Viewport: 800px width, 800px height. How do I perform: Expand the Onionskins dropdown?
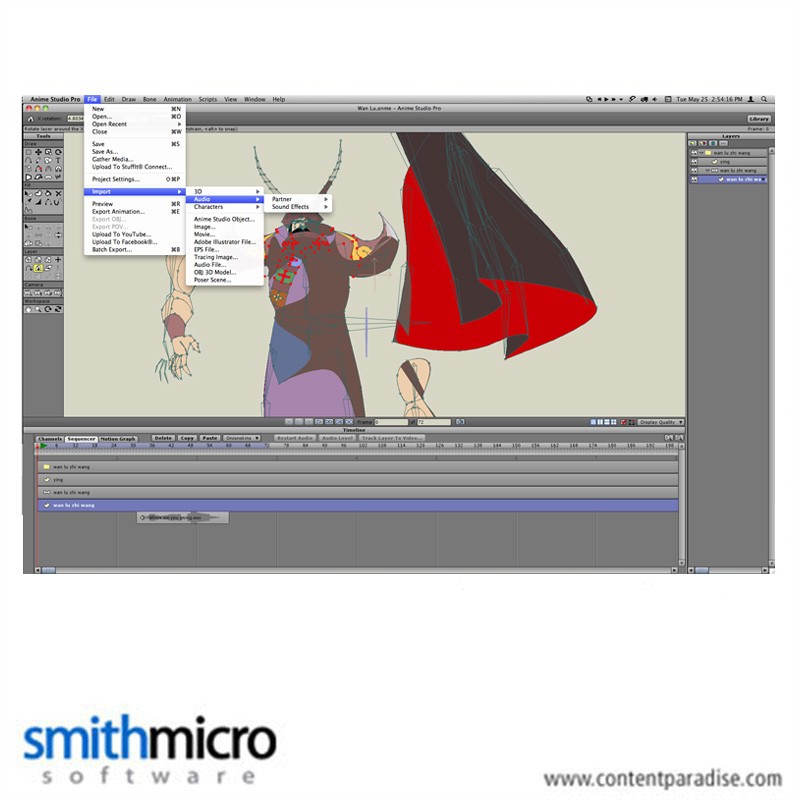[x=242, y=438]
